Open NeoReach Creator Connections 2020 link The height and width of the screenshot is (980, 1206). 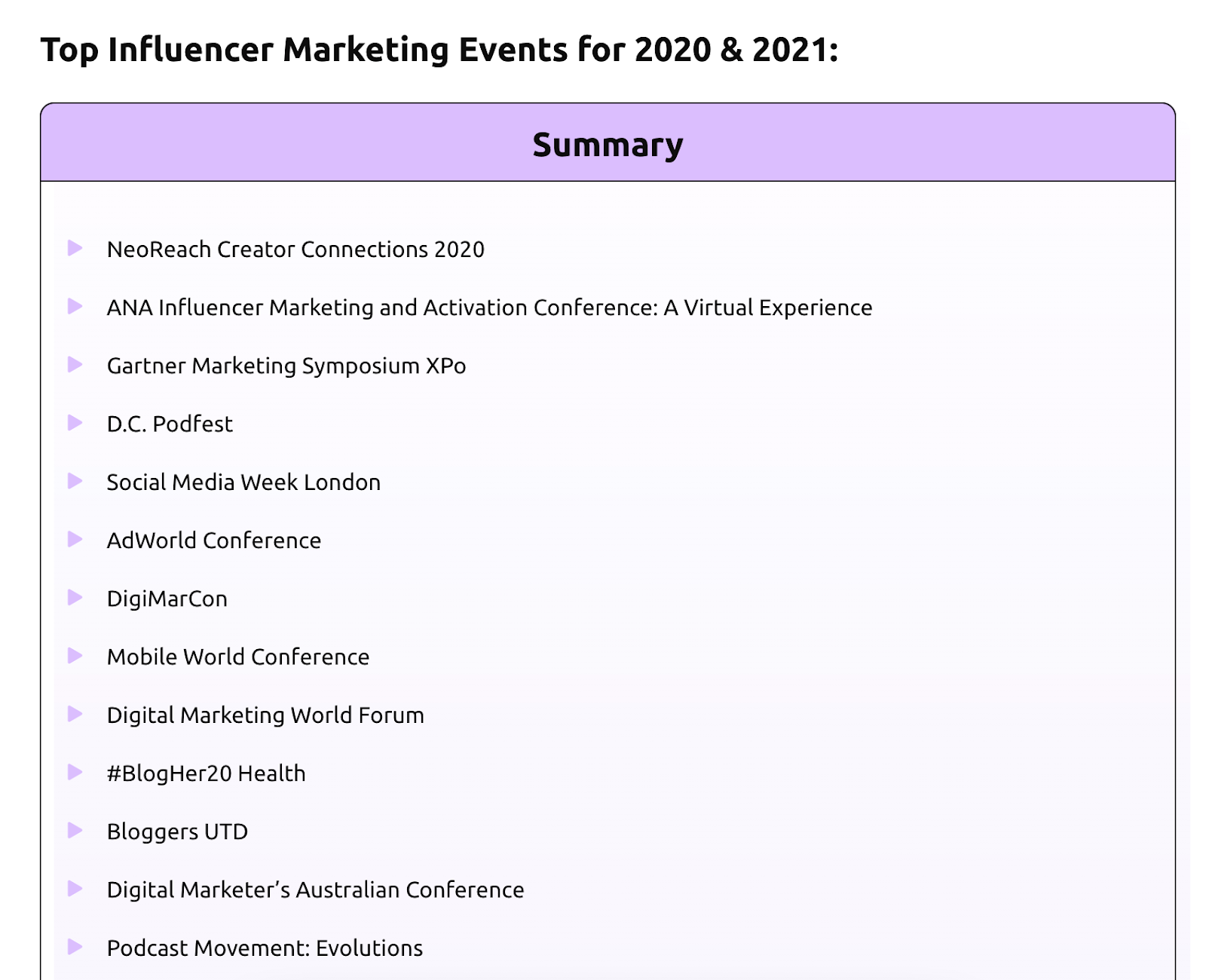[295, 250]
